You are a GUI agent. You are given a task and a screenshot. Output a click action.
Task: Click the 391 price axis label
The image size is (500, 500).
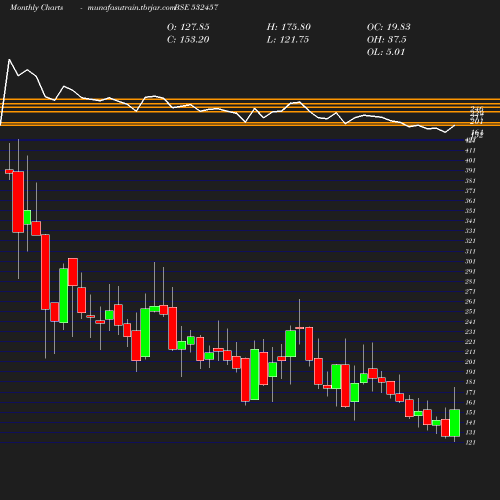click(x=470, y=171)
